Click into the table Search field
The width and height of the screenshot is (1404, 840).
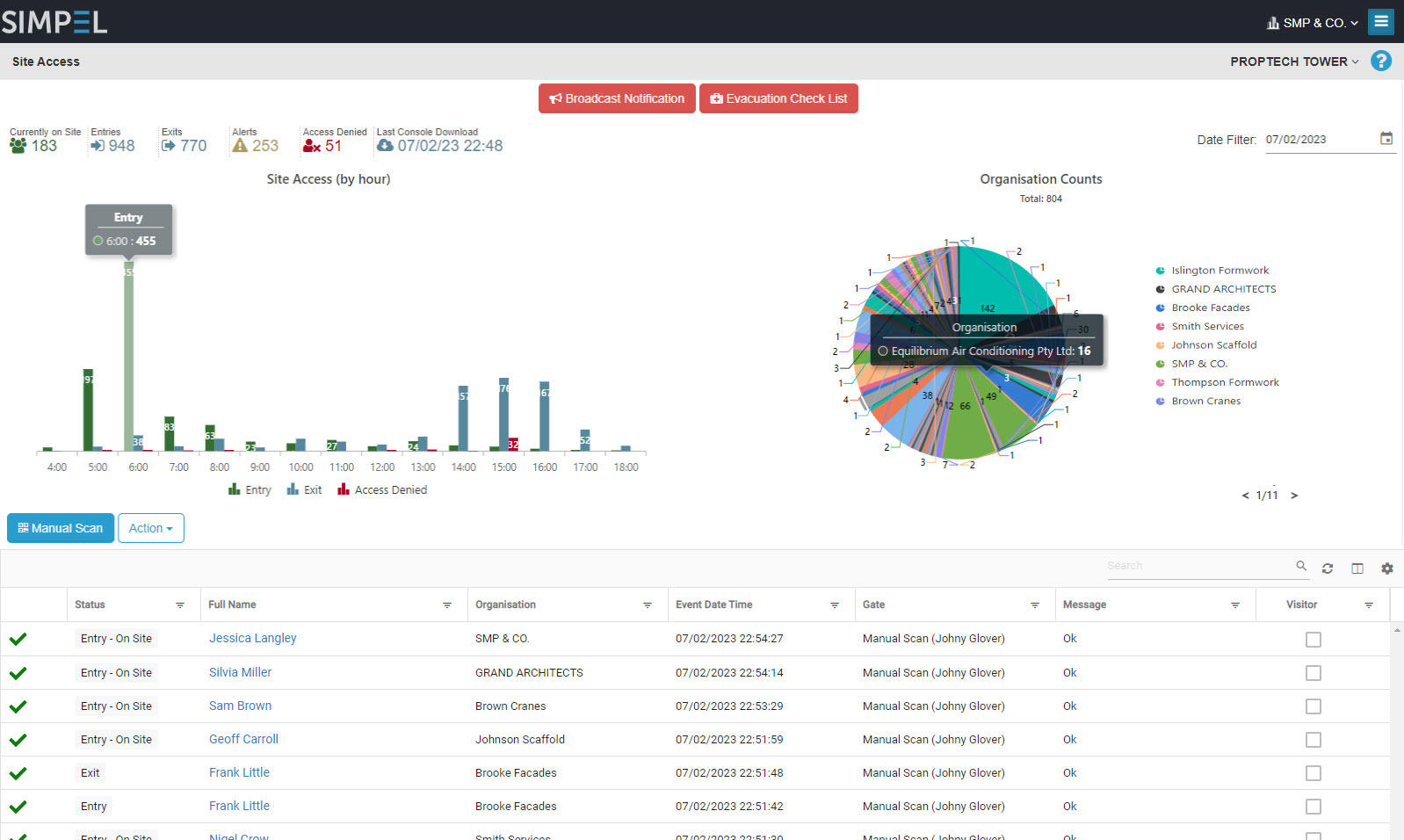[1199, 566]
